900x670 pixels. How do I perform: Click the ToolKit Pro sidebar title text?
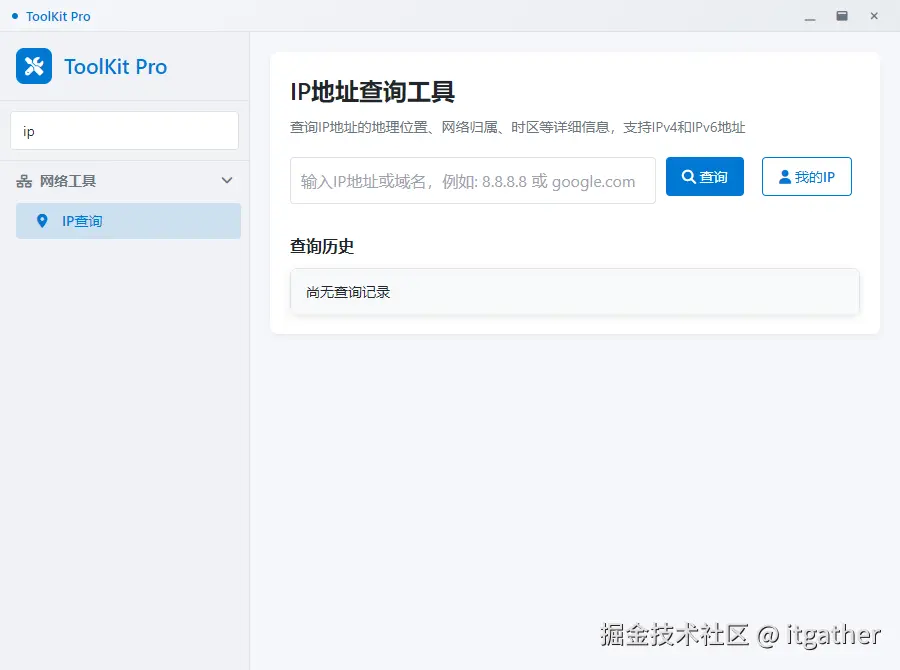point(115,67)
